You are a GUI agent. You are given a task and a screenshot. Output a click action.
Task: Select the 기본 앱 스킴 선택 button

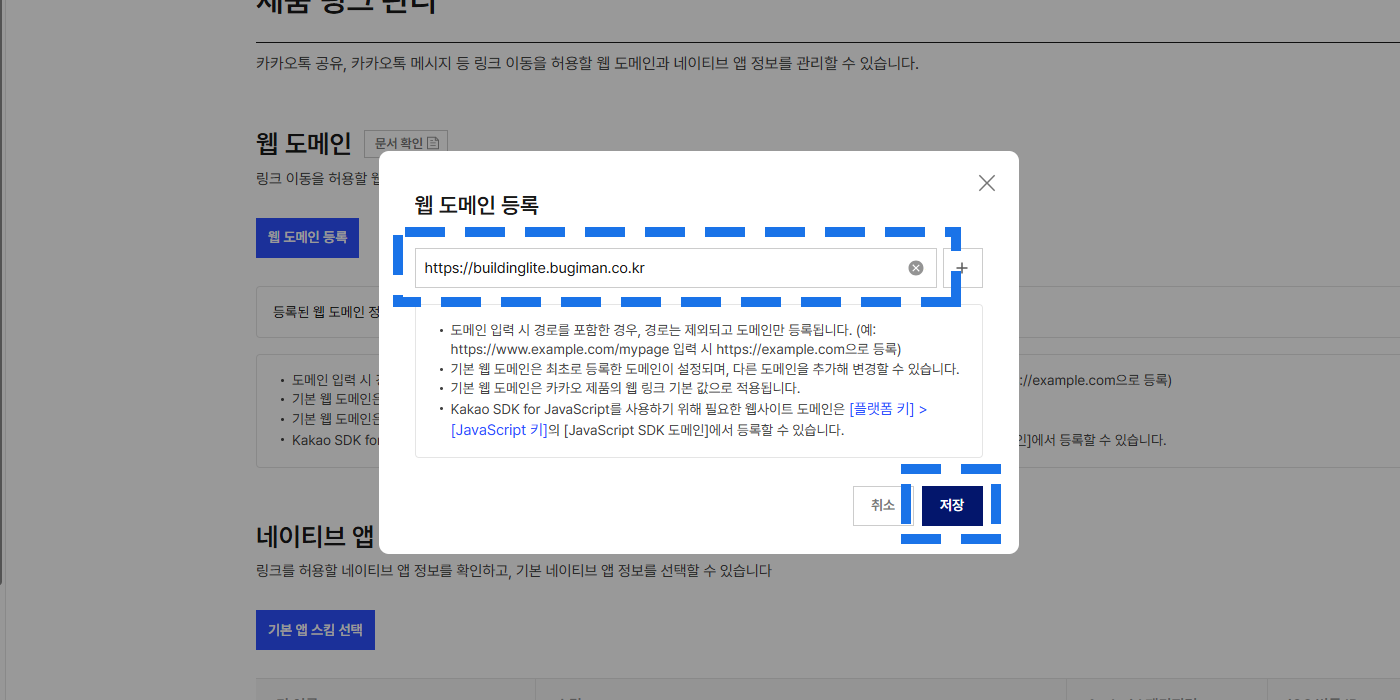(x=315, y=630)
